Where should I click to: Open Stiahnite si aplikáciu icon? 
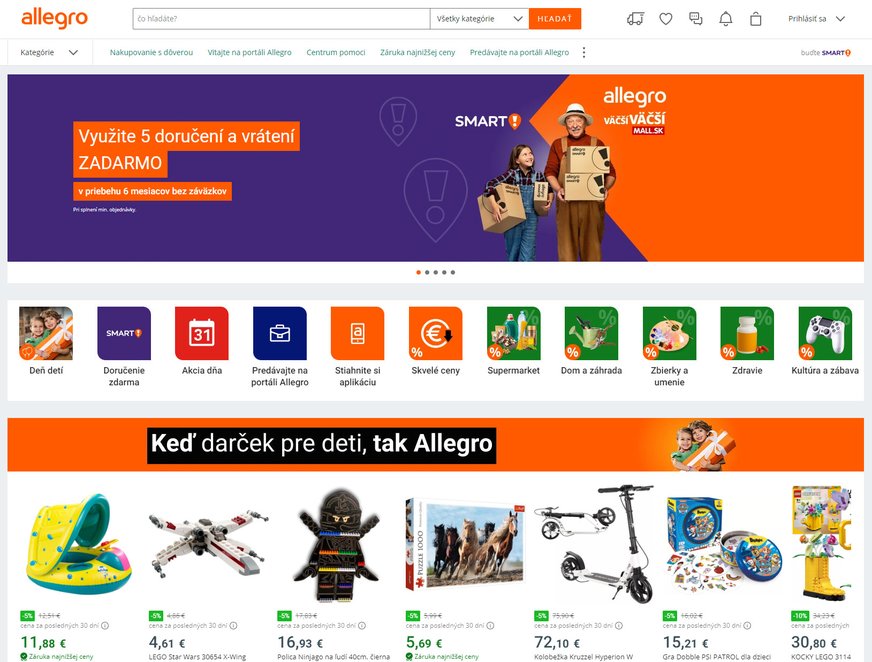[x=358, y=333]
